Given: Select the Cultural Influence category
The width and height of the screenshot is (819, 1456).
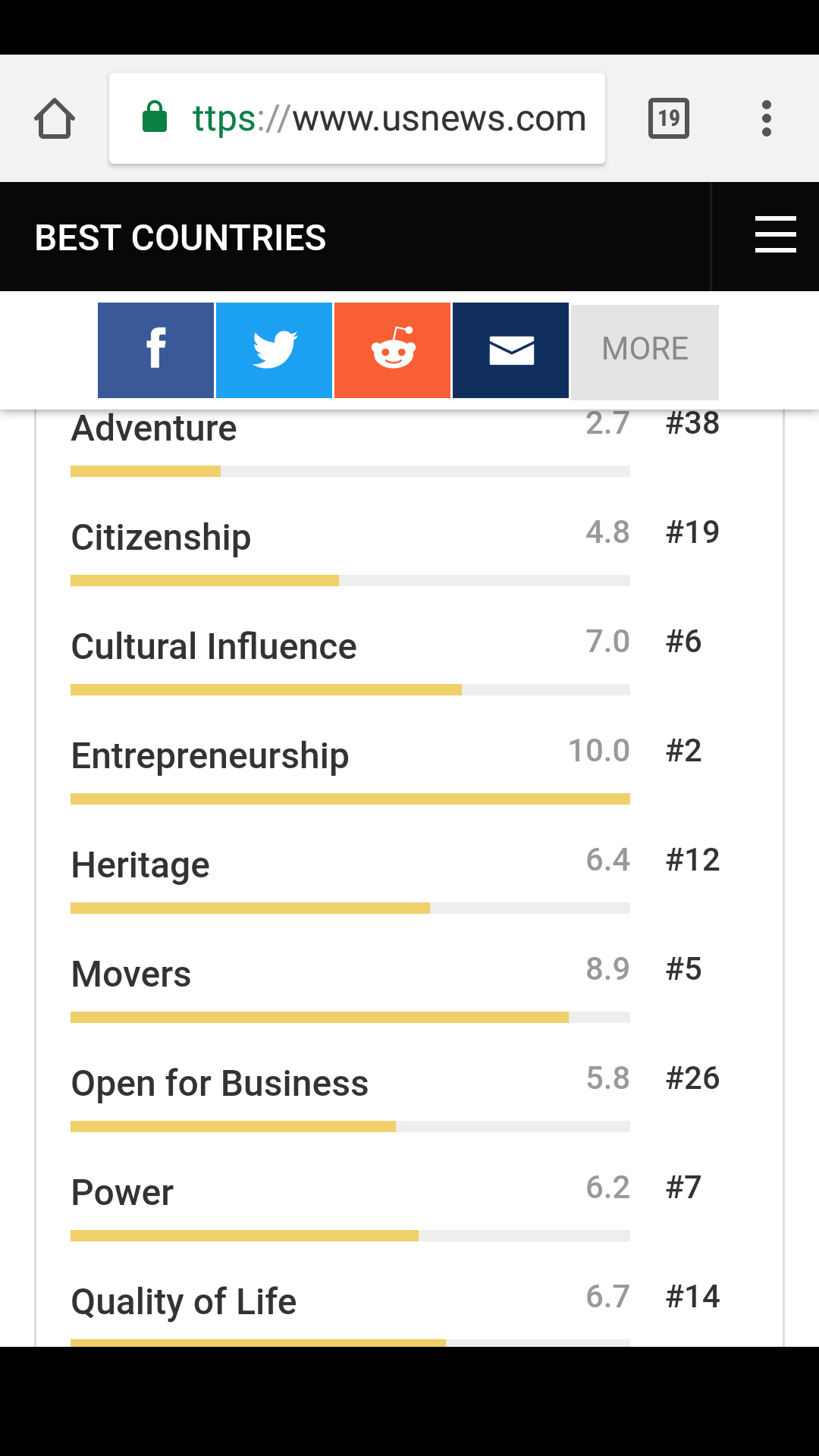Looking at the screenshot, I should point(214,647).
